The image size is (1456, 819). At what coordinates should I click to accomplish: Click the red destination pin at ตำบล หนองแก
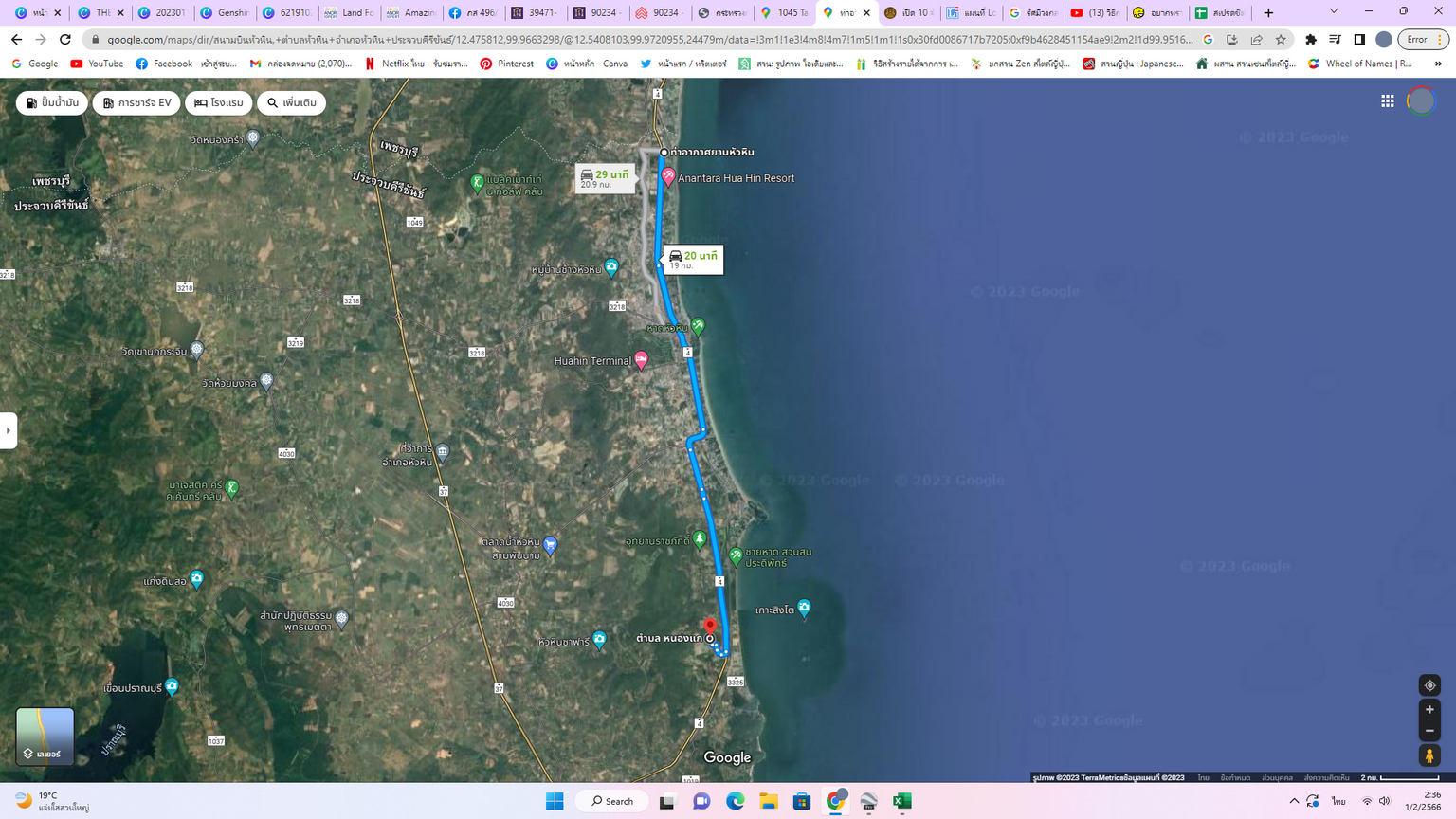click(x=710, y=627)
